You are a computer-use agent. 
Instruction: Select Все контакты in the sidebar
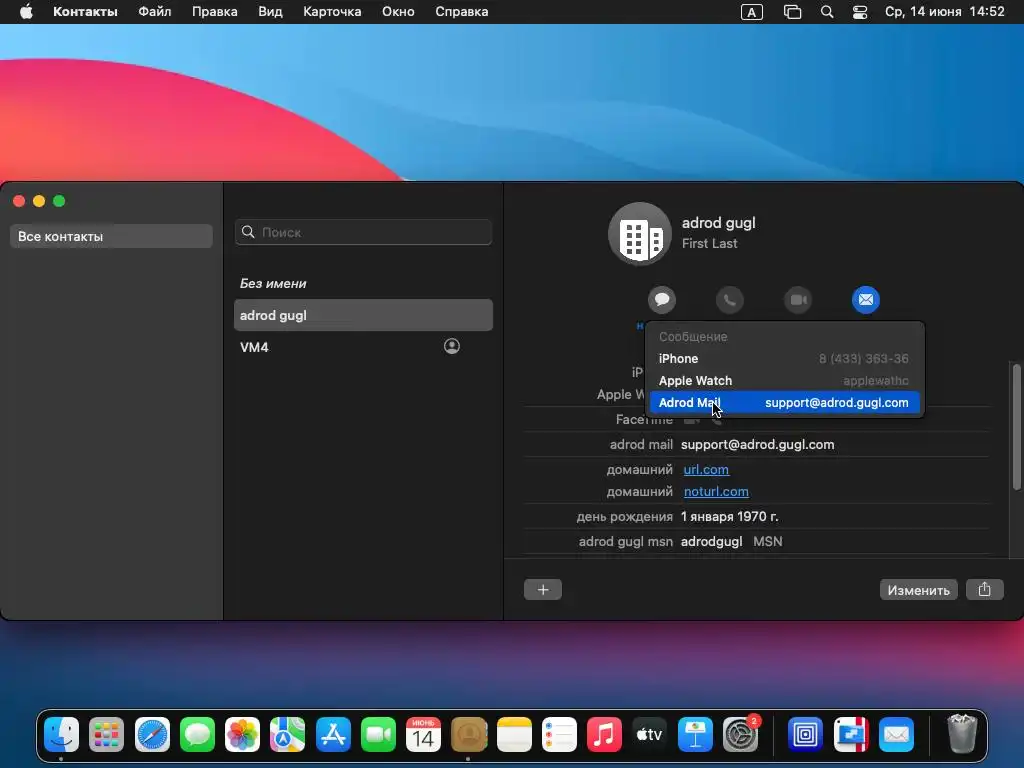click(x=111, y=236)
